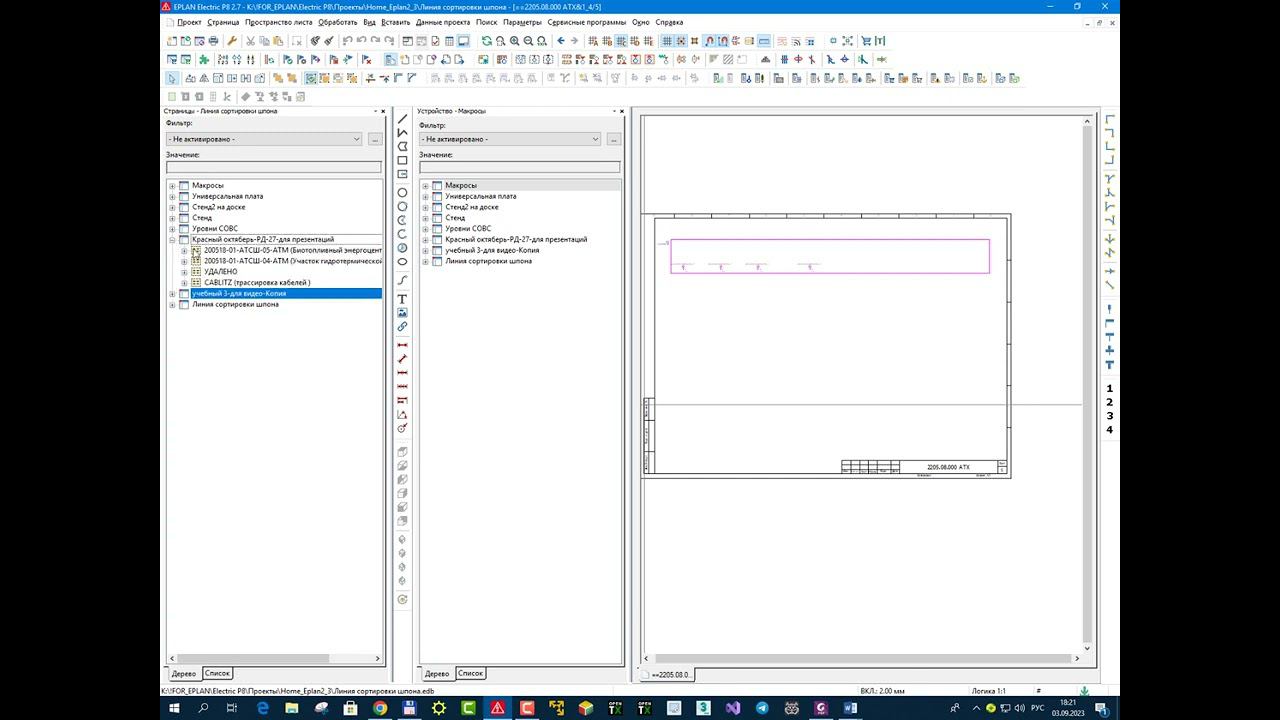Image resolution: width=1280 pixels, height=720 pixels.
Task: Choose the text insertion tool
Action: click(x=402, y=299)
